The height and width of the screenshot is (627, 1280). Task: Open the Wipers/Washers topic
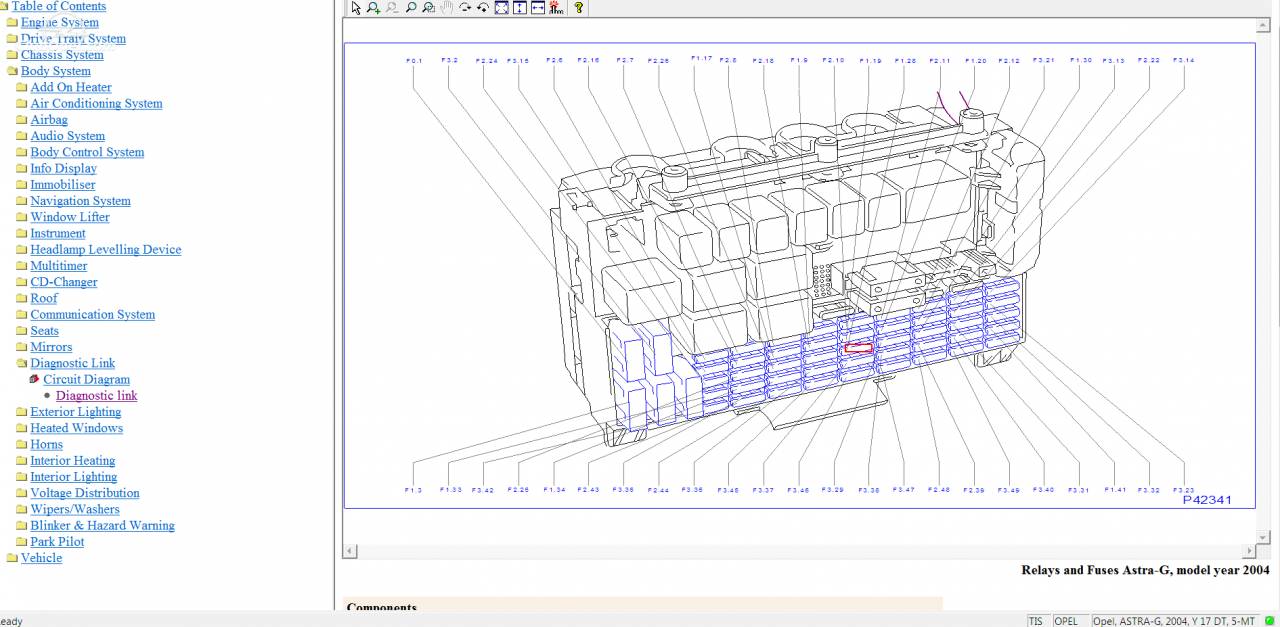(75, 509)
